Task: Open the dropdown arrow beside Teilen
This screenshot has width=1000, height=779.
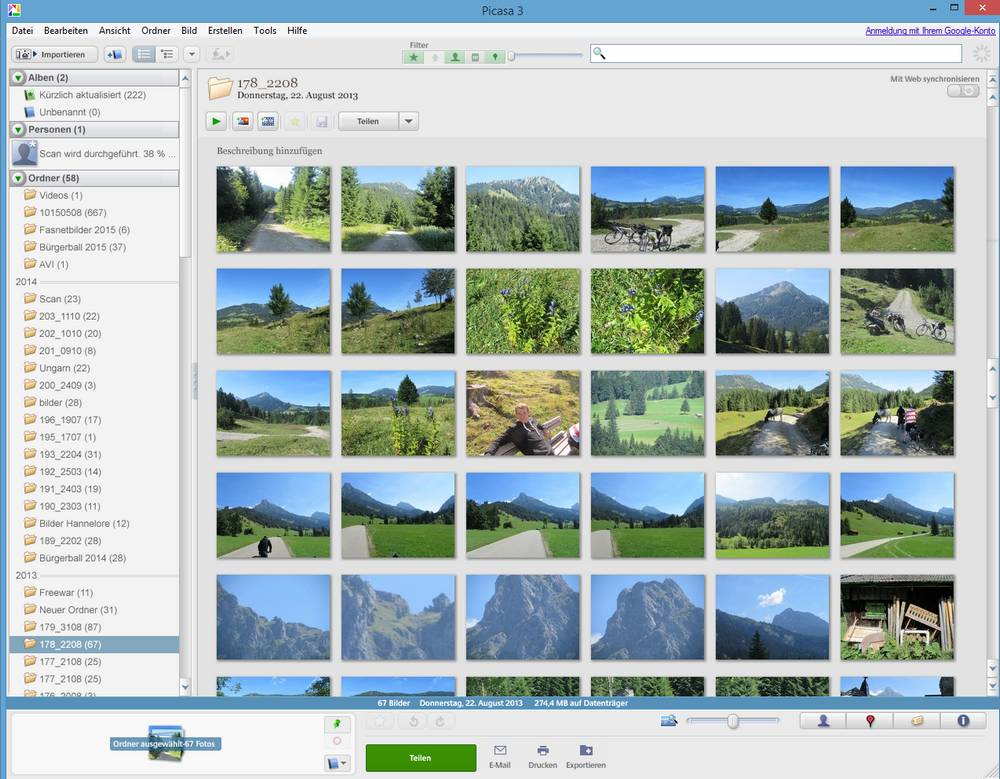Action: pyautogui.click(x=408, y=122)
